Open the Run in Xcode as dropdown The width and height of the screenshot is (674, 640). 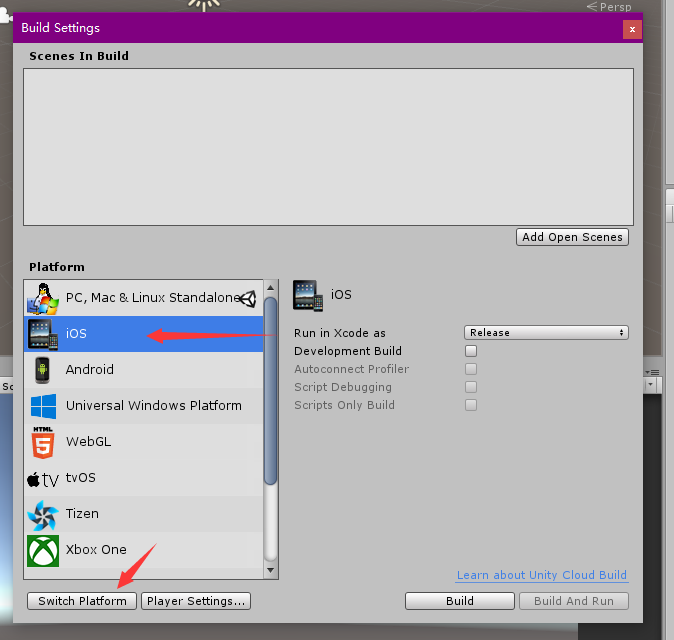coord(546,333)
